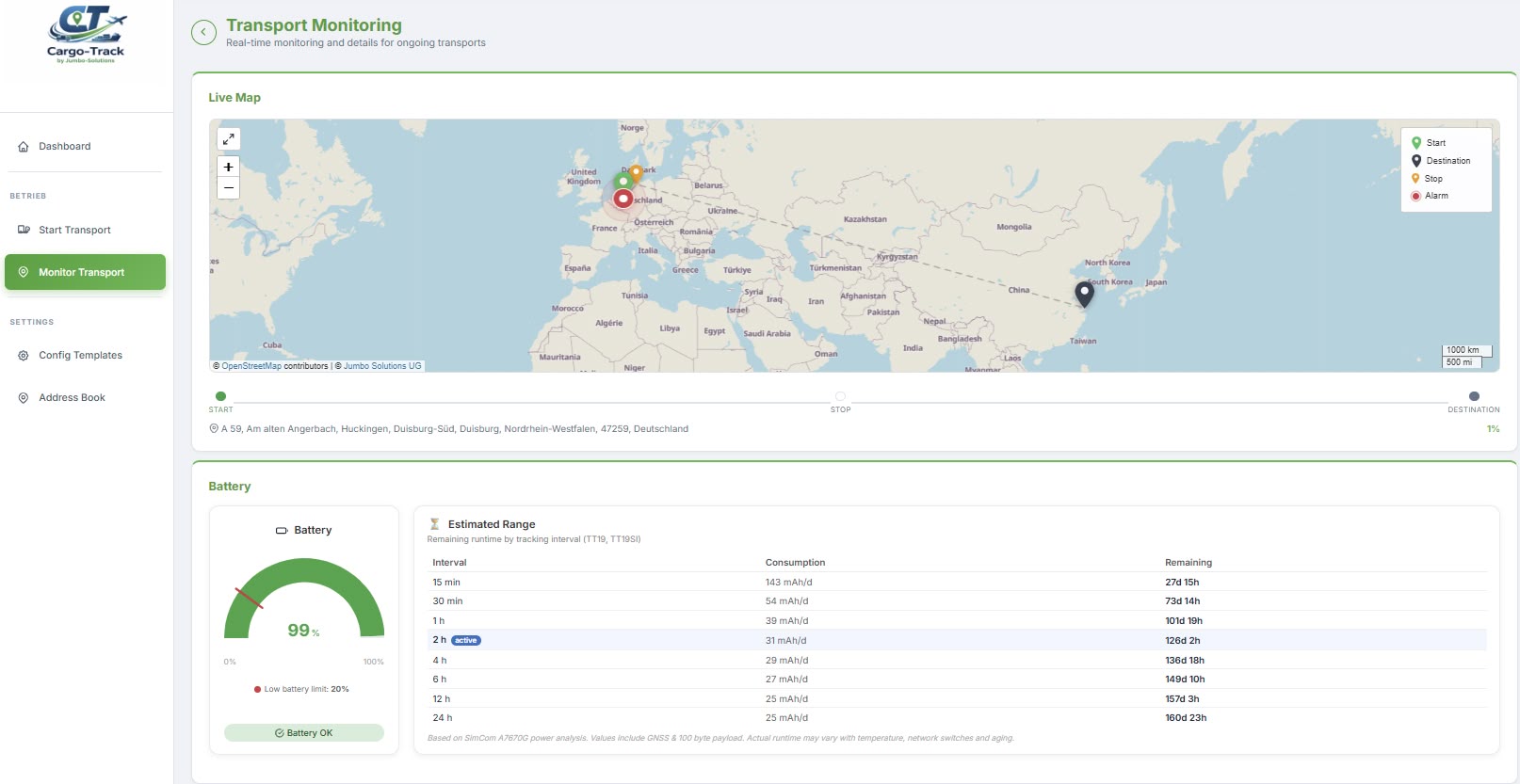The height and width of the screenshot is (784, 1520).
Task: Click the battery icon in Battery card
Action: click(281, 531)
